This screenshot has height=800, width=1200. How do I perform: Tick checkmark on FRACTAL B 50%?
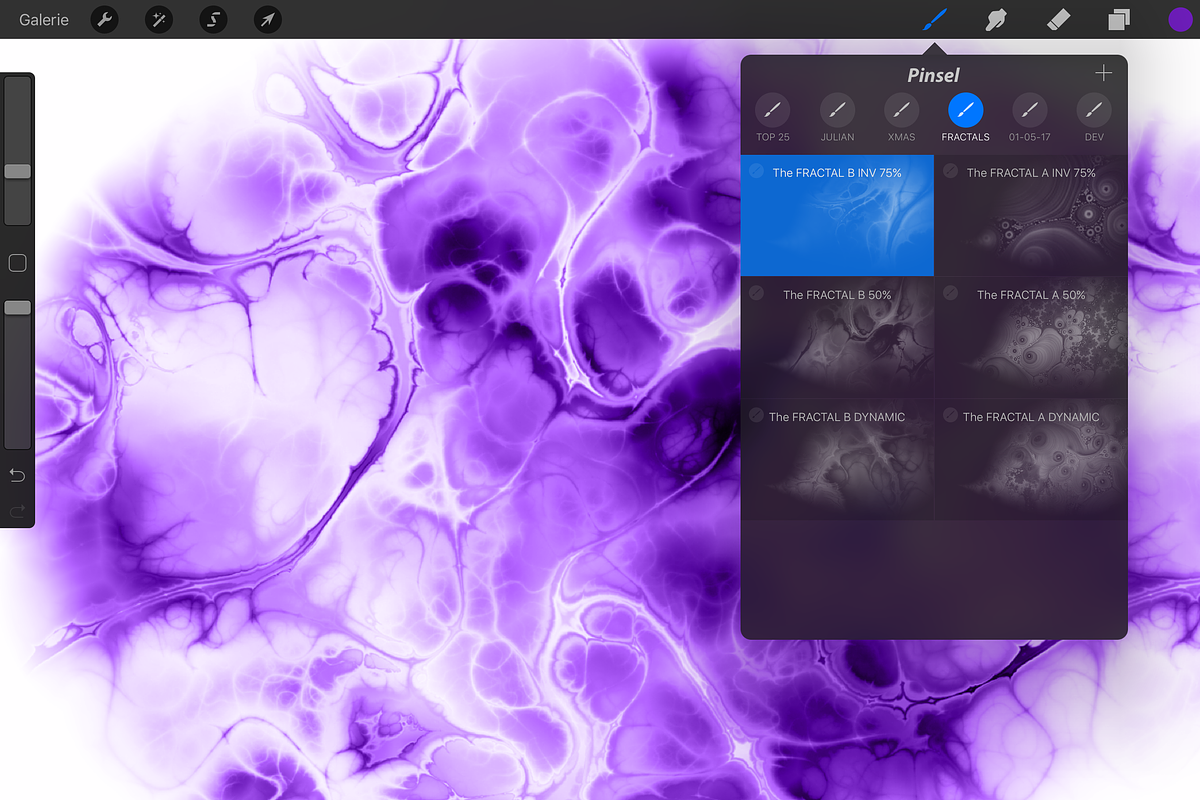[x=756, y=293]
